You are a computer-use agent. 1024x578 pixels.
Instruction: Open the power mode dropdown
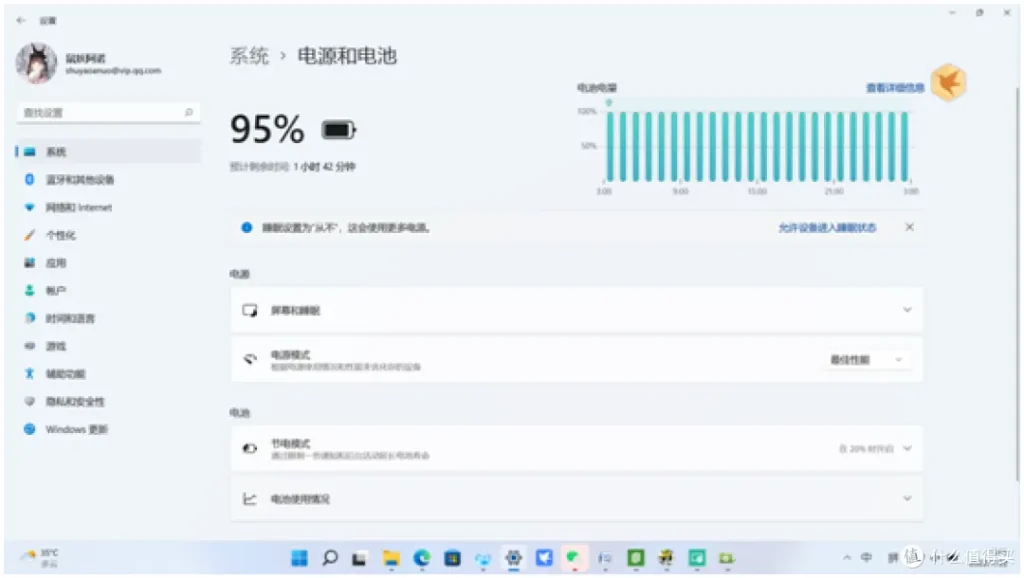pos(866,360)
